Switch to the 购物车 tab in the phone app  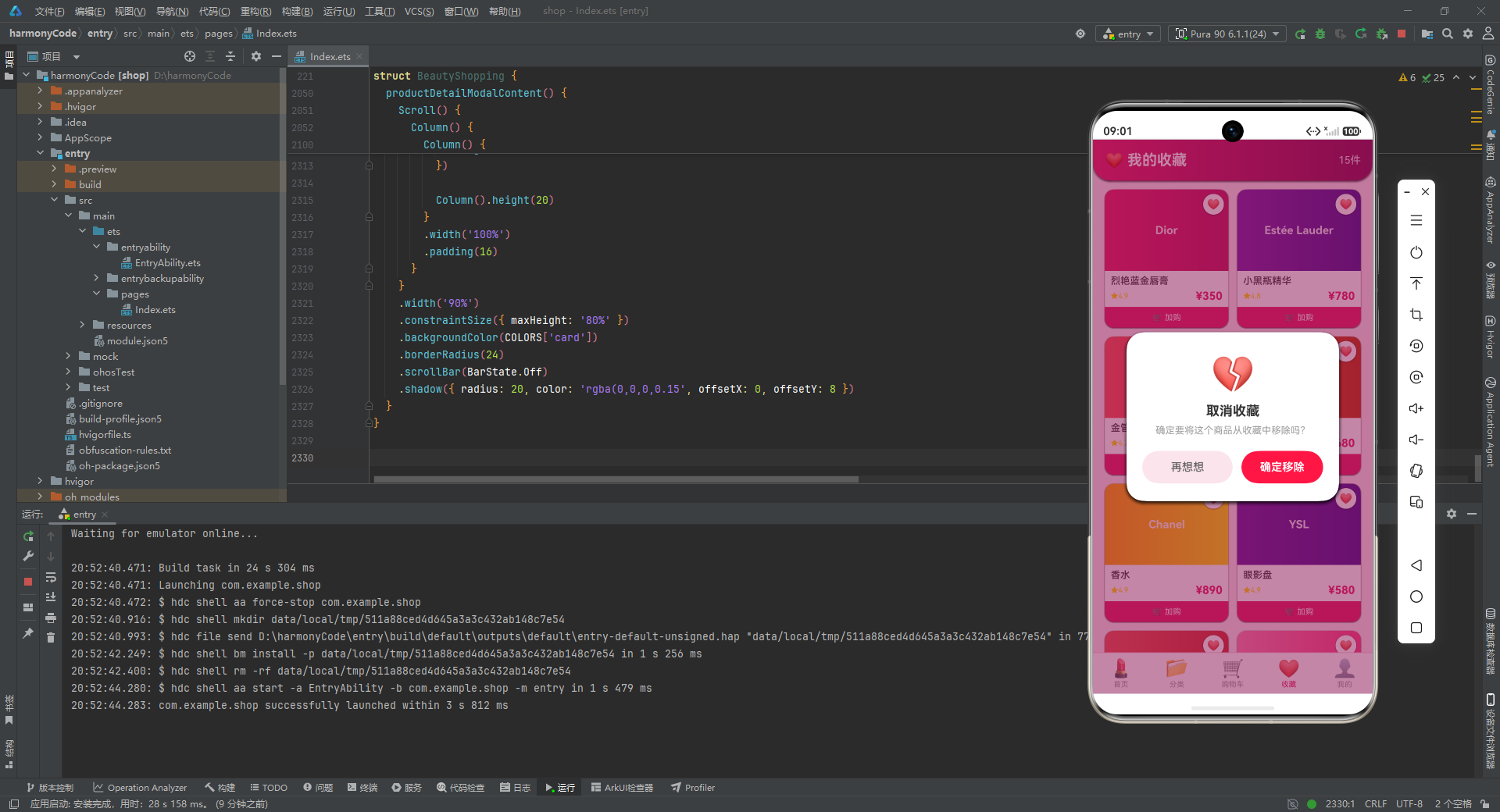click(x=1232, y=673)
